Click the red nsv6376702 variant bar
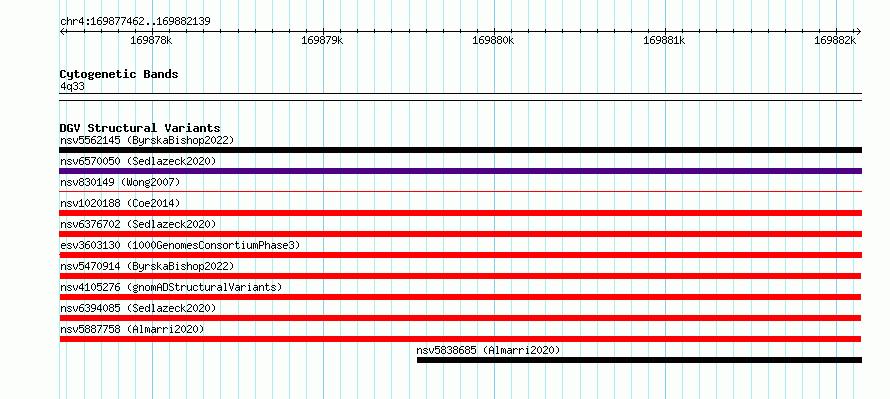Viewport: 890px width, 399px height. (x=460, y=234)
